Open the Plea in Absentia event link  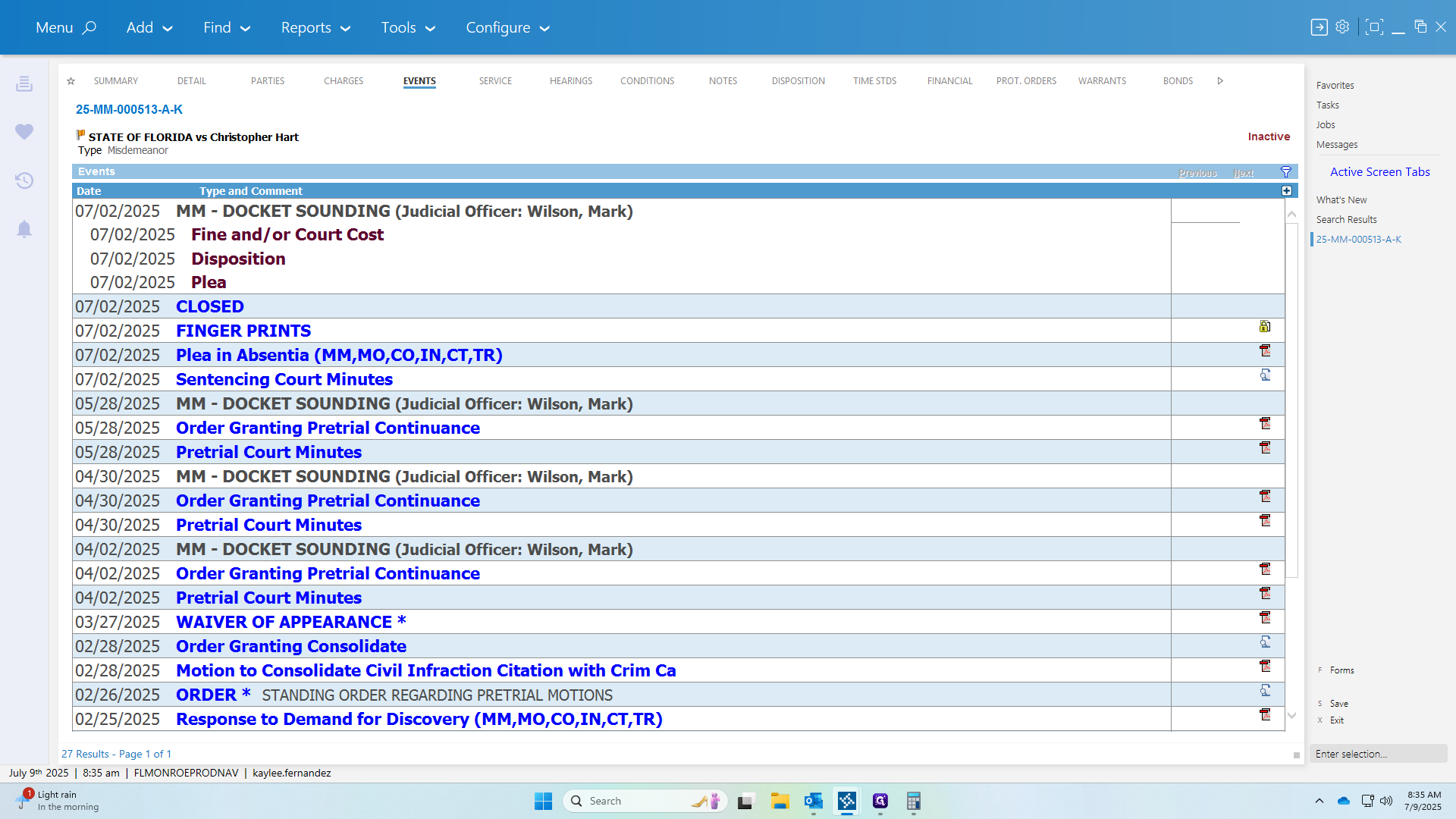[x=339, y=355]
